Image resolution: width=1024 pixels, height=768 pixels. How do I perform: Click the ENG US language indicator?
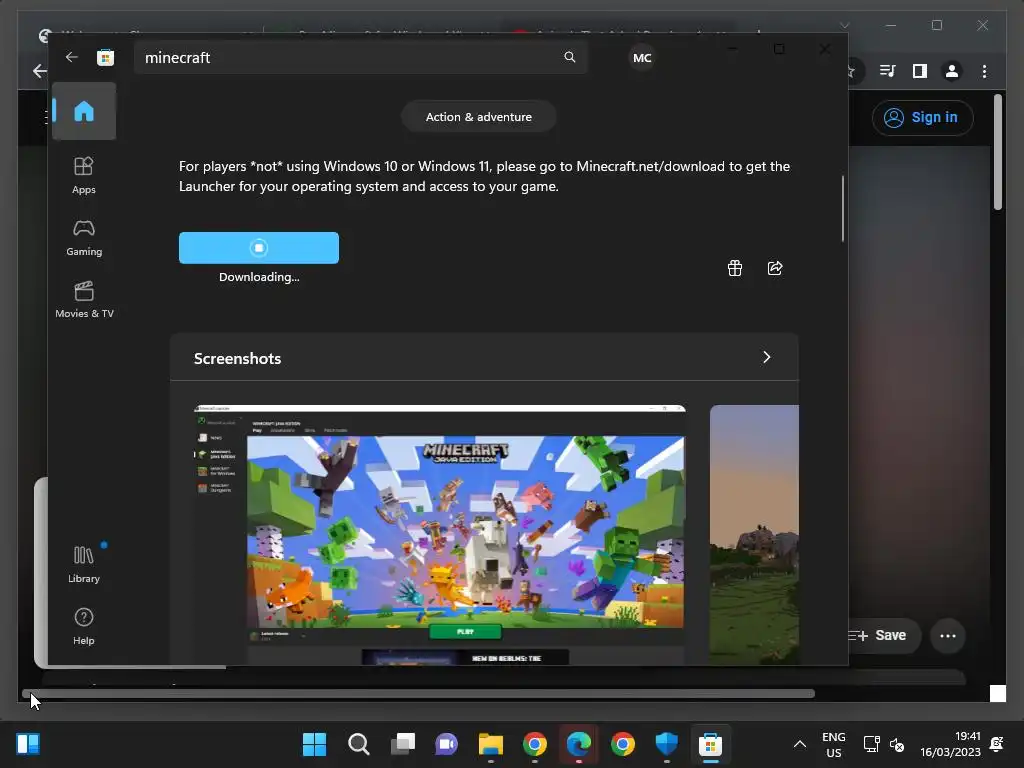tap(833, 744)
